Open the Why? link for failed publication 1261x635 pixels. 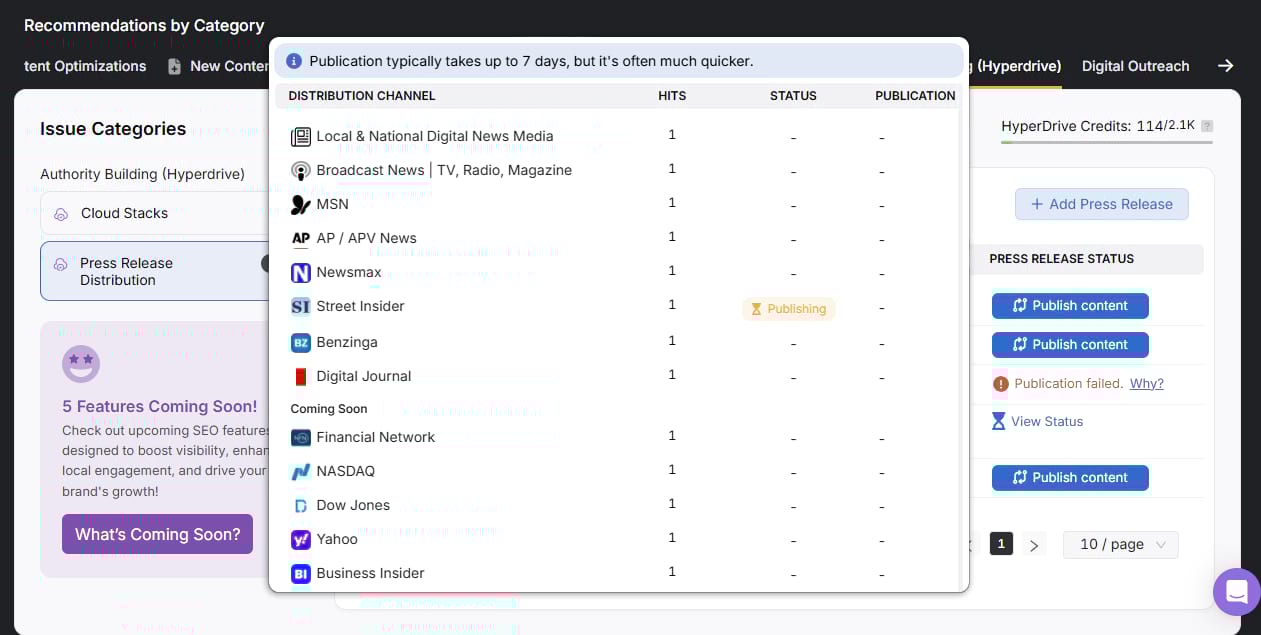[1146, 383]
